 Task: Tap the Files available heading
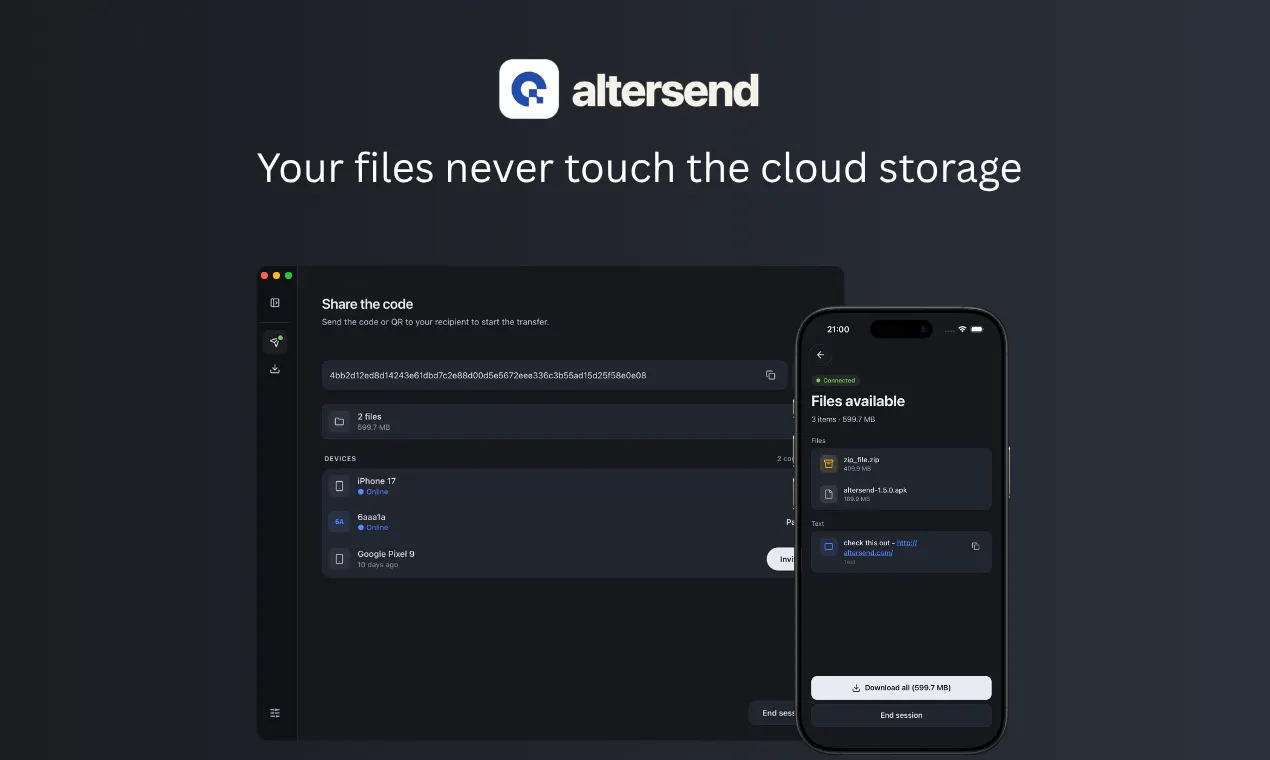coord(858,401)
